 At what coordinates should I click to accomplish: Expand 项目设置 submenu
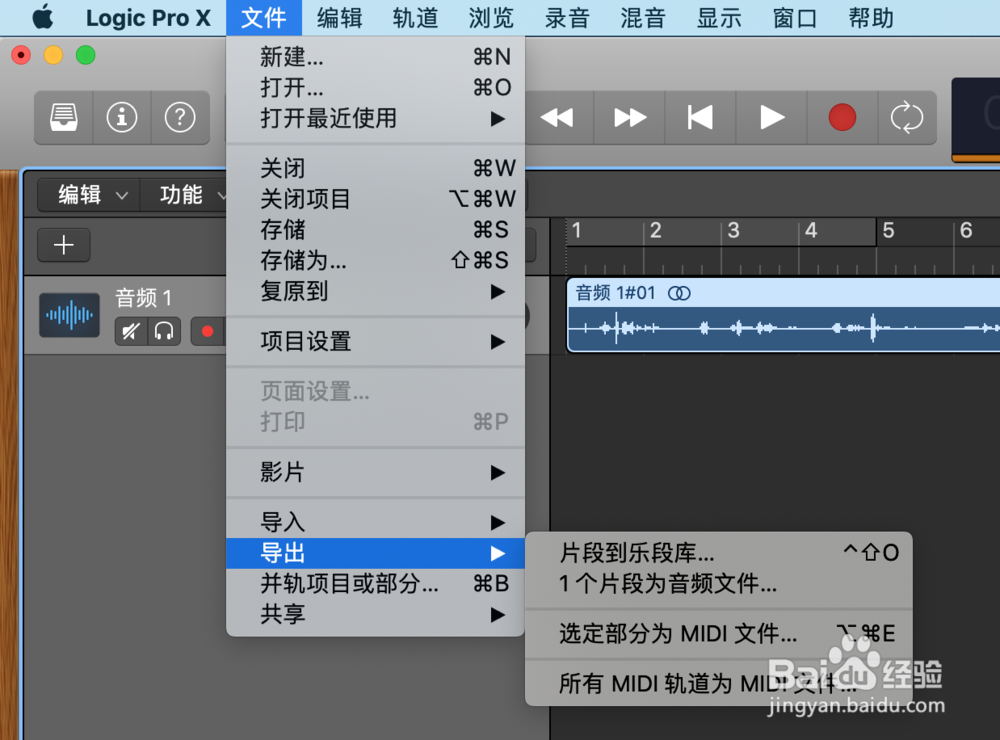[x=376, y=342]
